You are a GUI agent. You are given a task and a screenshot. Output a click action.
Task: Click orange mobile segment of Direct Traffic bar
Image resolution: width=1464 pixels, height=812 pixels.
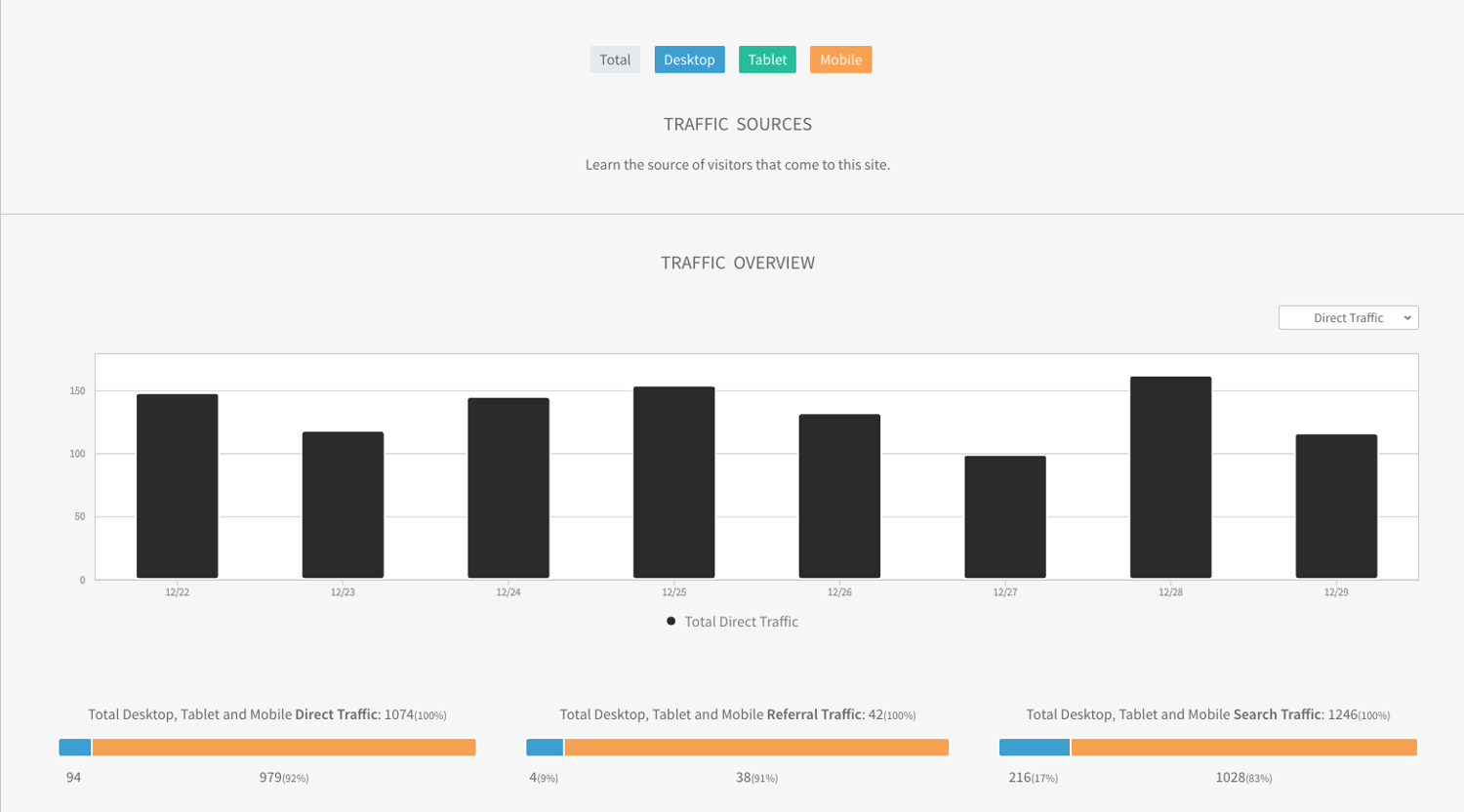284,748
